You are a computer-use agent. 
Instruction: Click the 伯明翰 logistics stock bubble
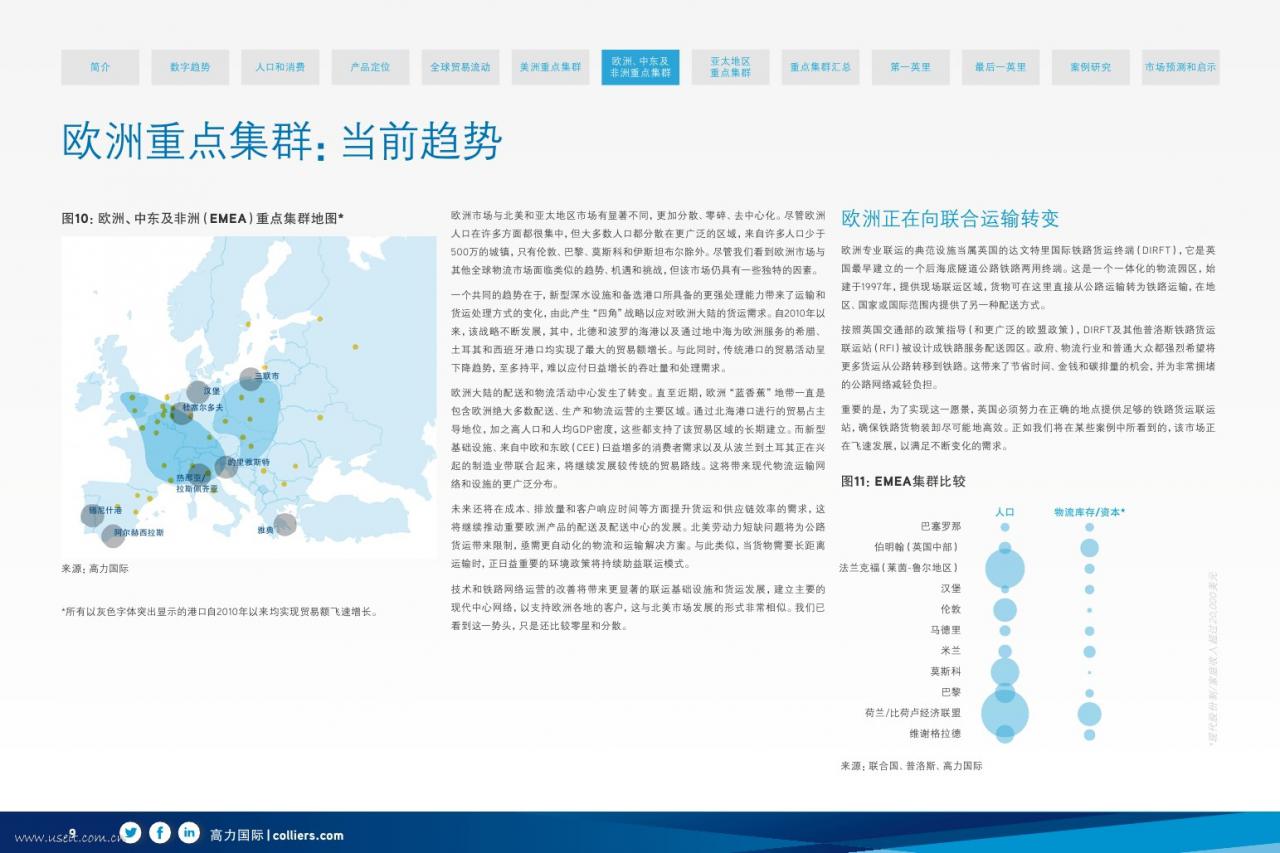[1089, 547]
